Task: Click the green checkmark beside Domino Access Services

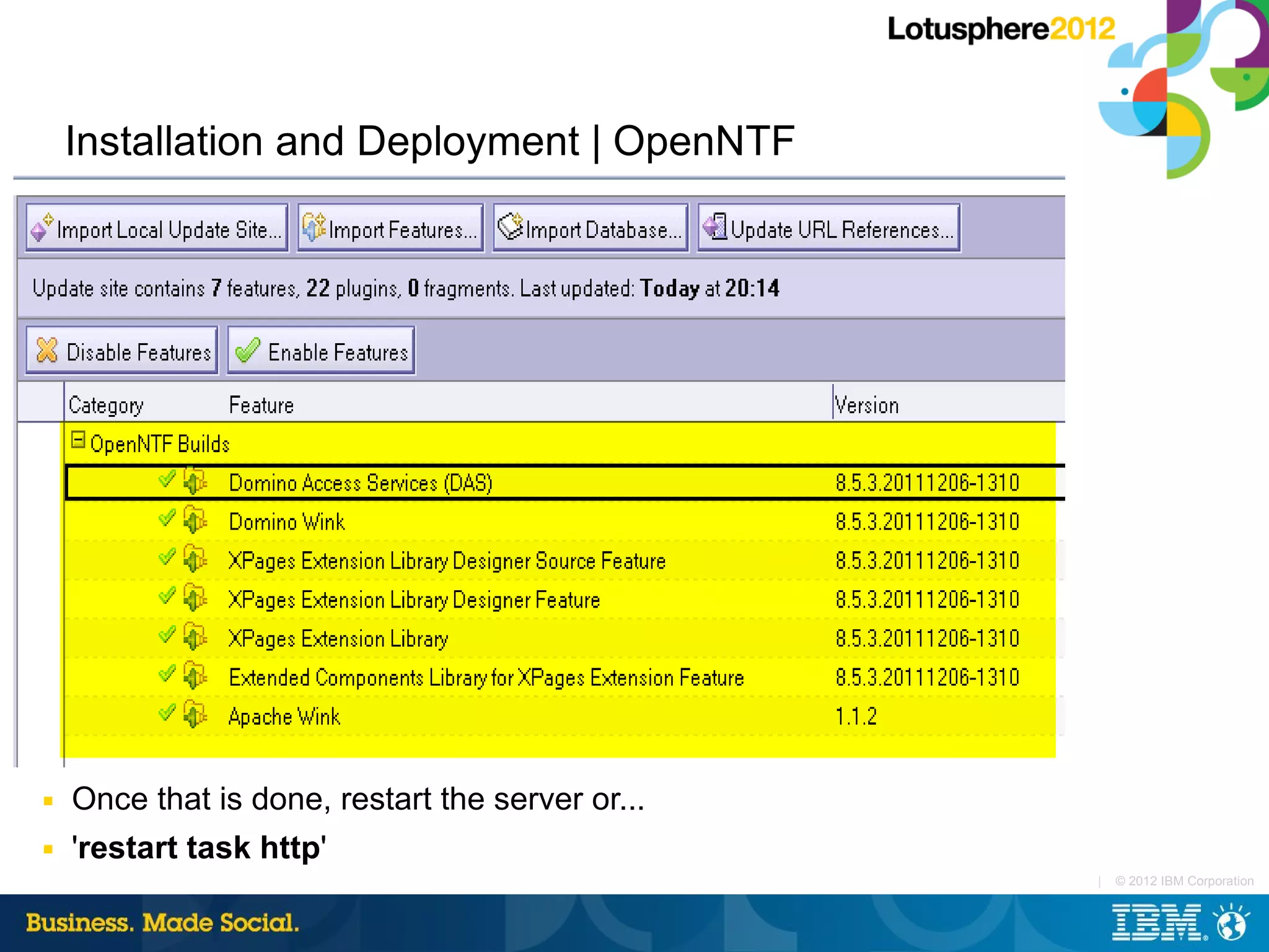Action: pos(167,479)
